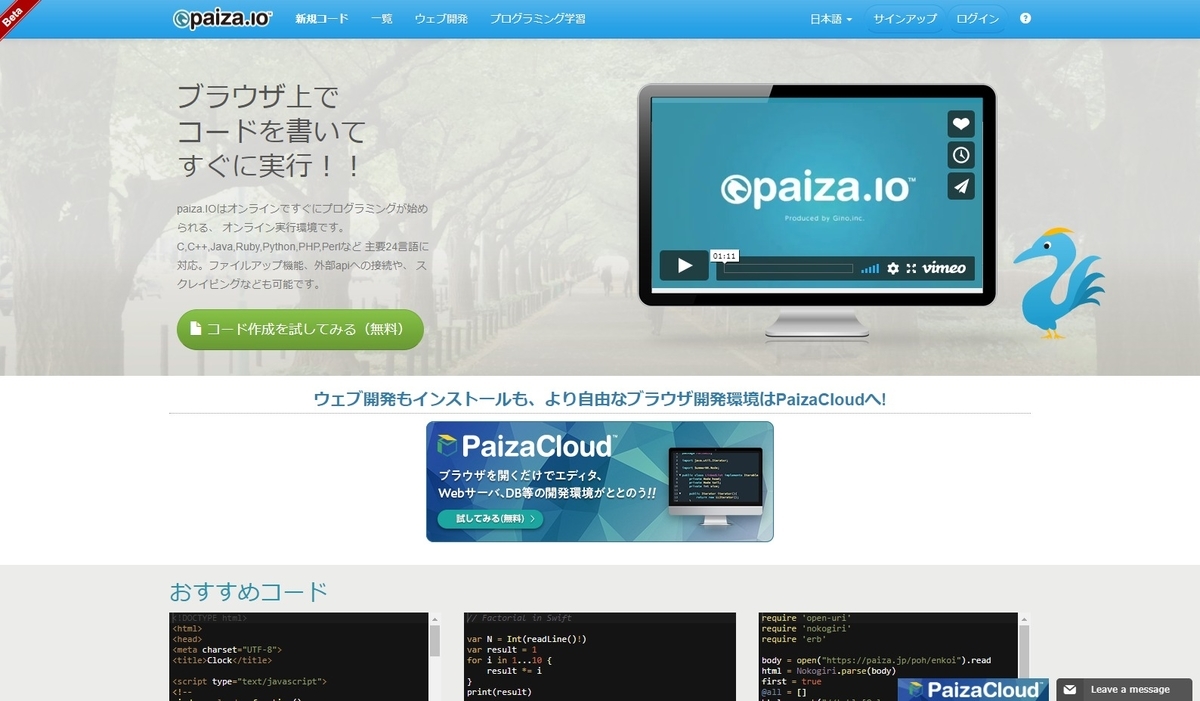
Task: Go to the 一覧 page
Action: pyautogui.click(x=381, y=19)
